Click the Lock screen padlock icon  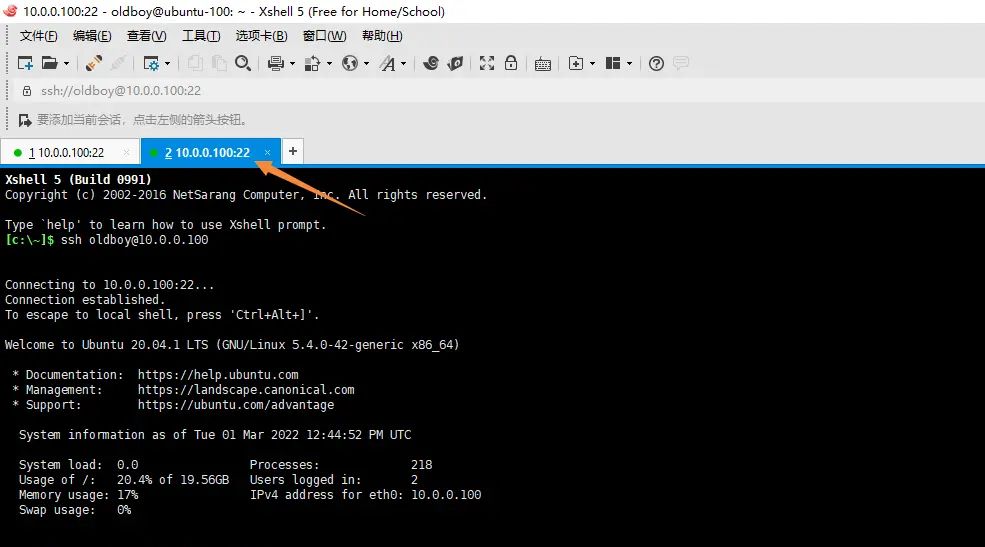(x=511, y=63)
